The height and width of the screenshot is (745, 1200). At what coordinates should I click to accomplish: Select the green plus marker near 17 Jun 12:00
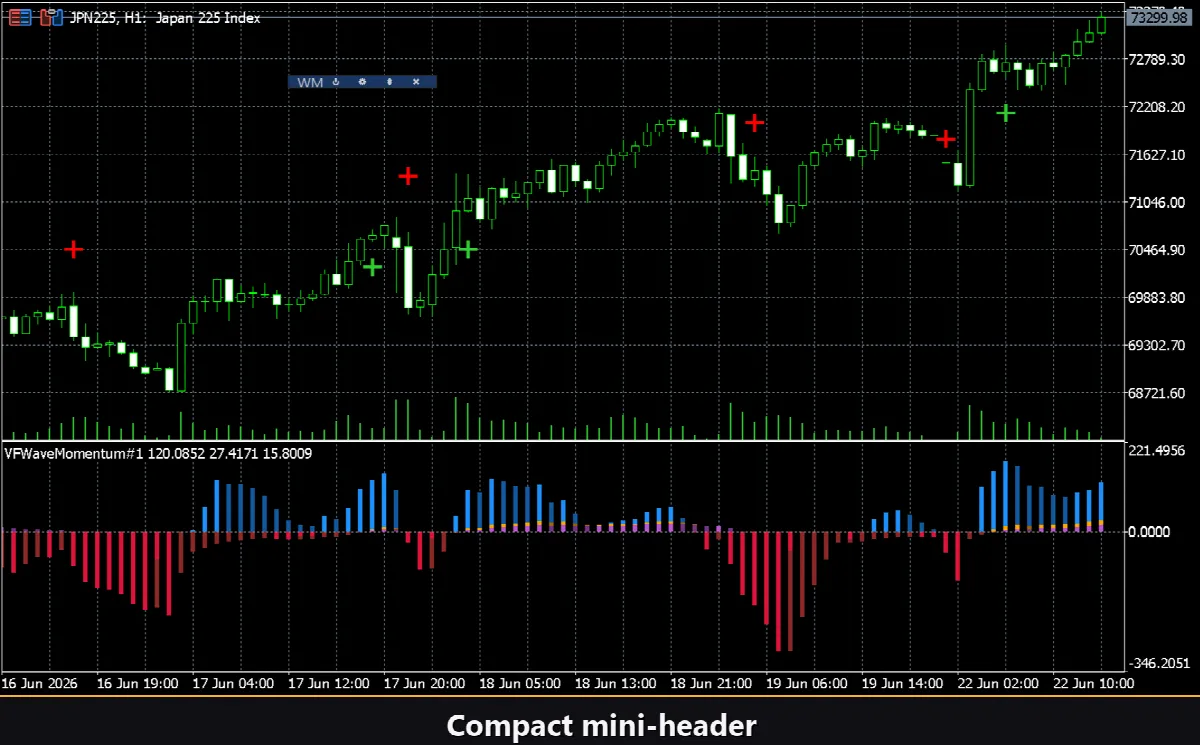(x=372, y=267)
